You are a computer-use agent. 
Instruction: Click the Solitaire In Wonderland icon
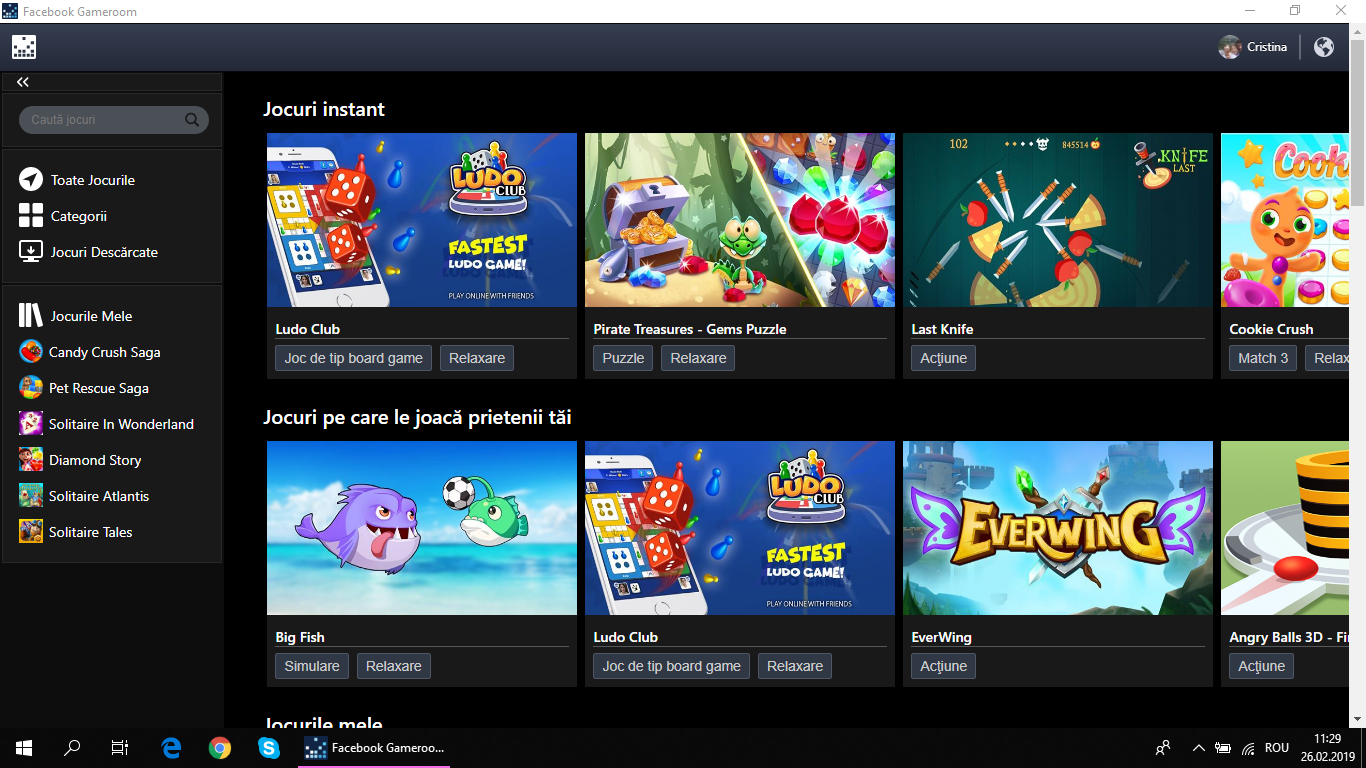pos(31,424)
